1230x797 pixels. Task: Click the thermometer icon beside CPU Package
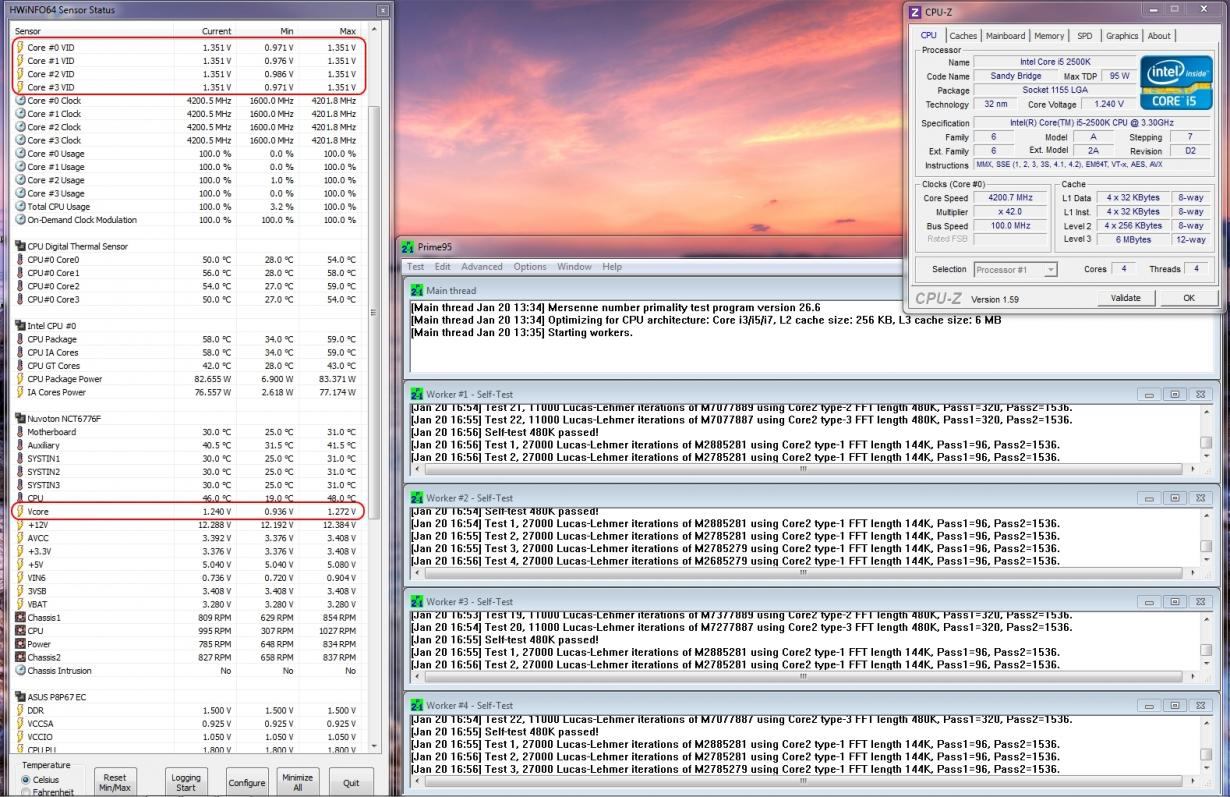point(20,339)
